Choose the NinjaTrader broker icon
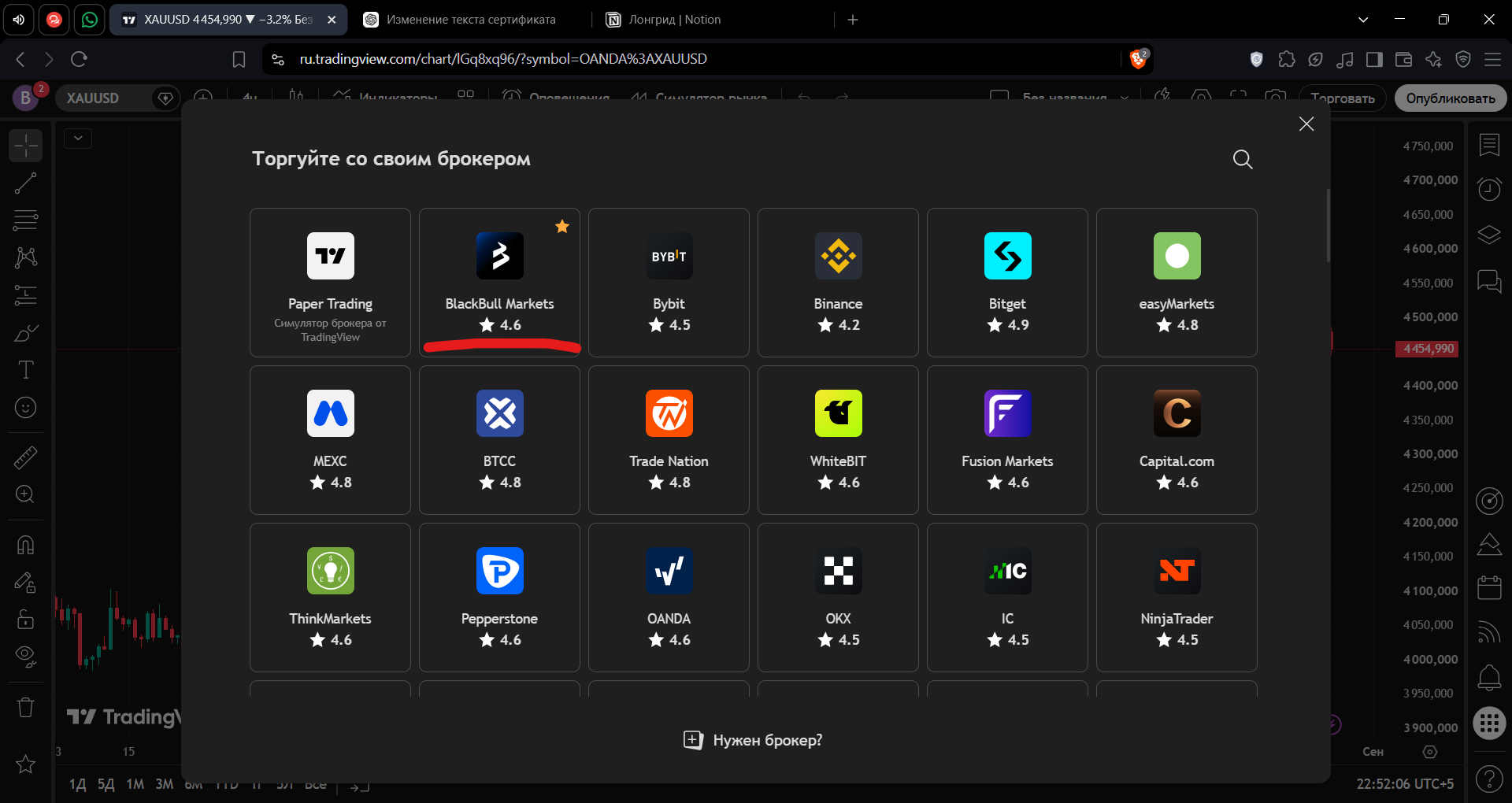 click(x=1177, y=571)
